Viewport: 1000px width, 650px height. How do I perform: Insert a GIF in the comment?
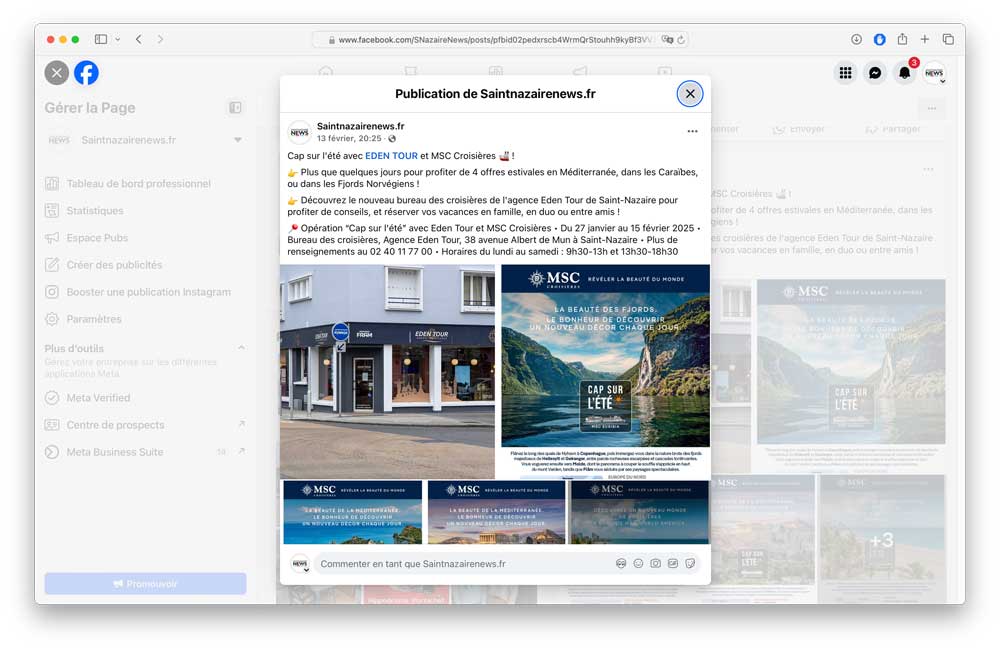point(673,564)
